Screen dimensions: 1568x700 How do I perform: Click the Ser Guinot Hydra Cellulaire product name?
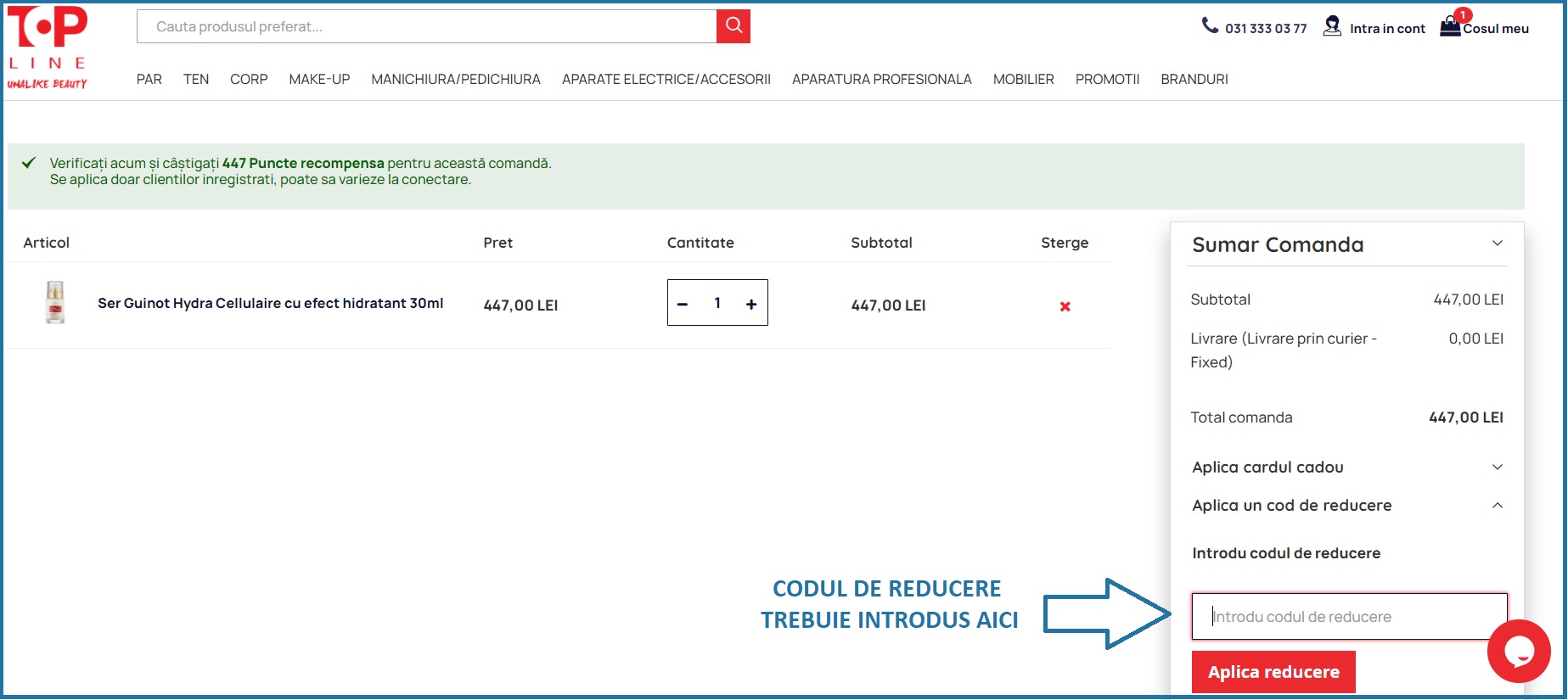[x=270, y=303]
